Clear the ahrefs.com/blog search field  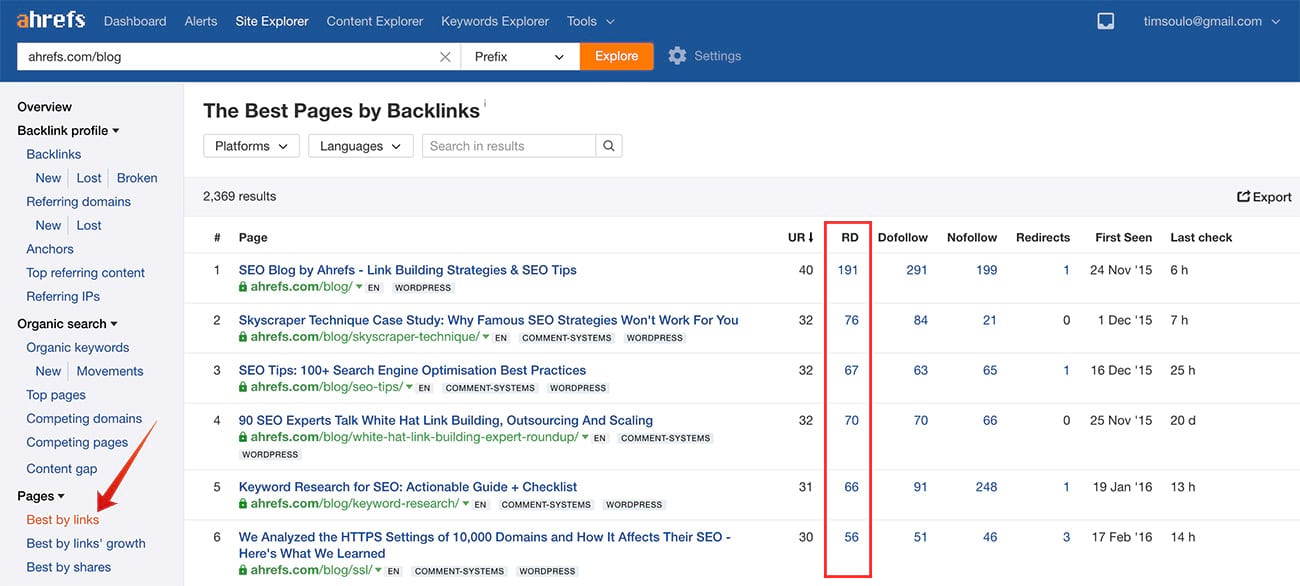coord(445,57)
